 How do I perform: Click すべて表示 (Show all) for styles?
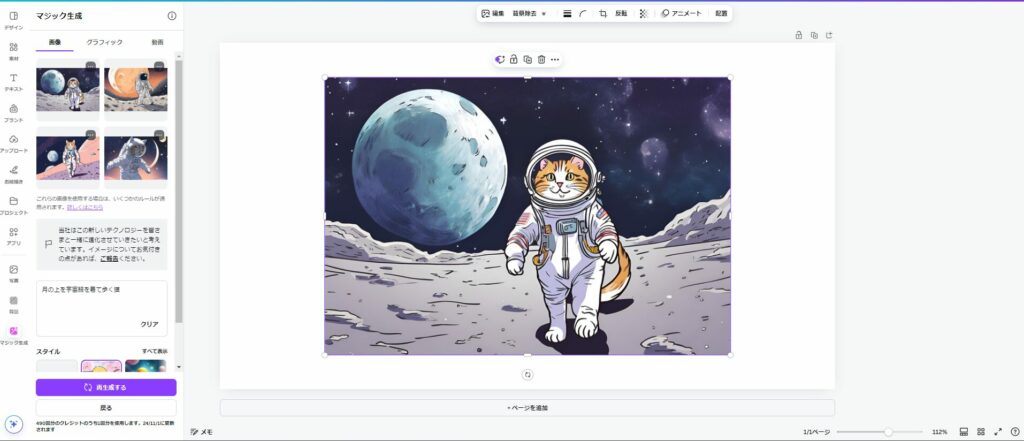point(155,351)
